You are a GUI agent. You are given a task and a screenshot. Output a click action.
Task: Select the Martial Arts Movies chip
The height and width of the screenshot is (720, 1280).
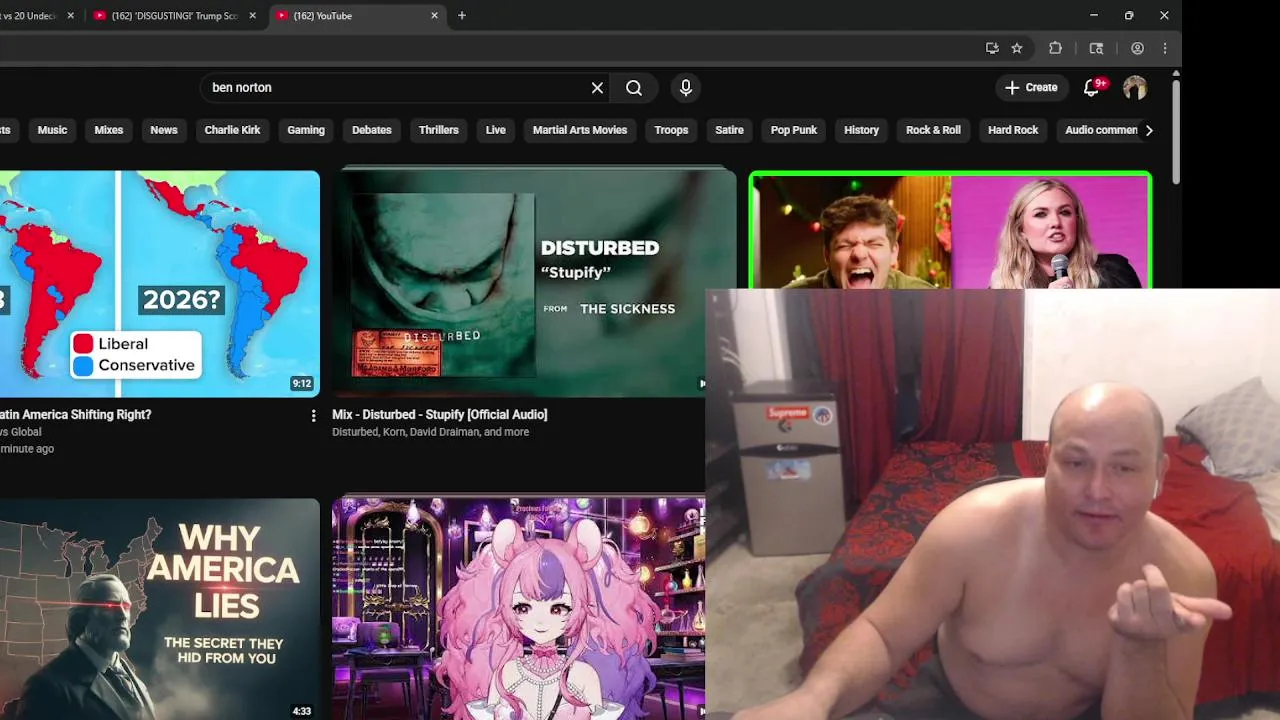click(580, 130)
